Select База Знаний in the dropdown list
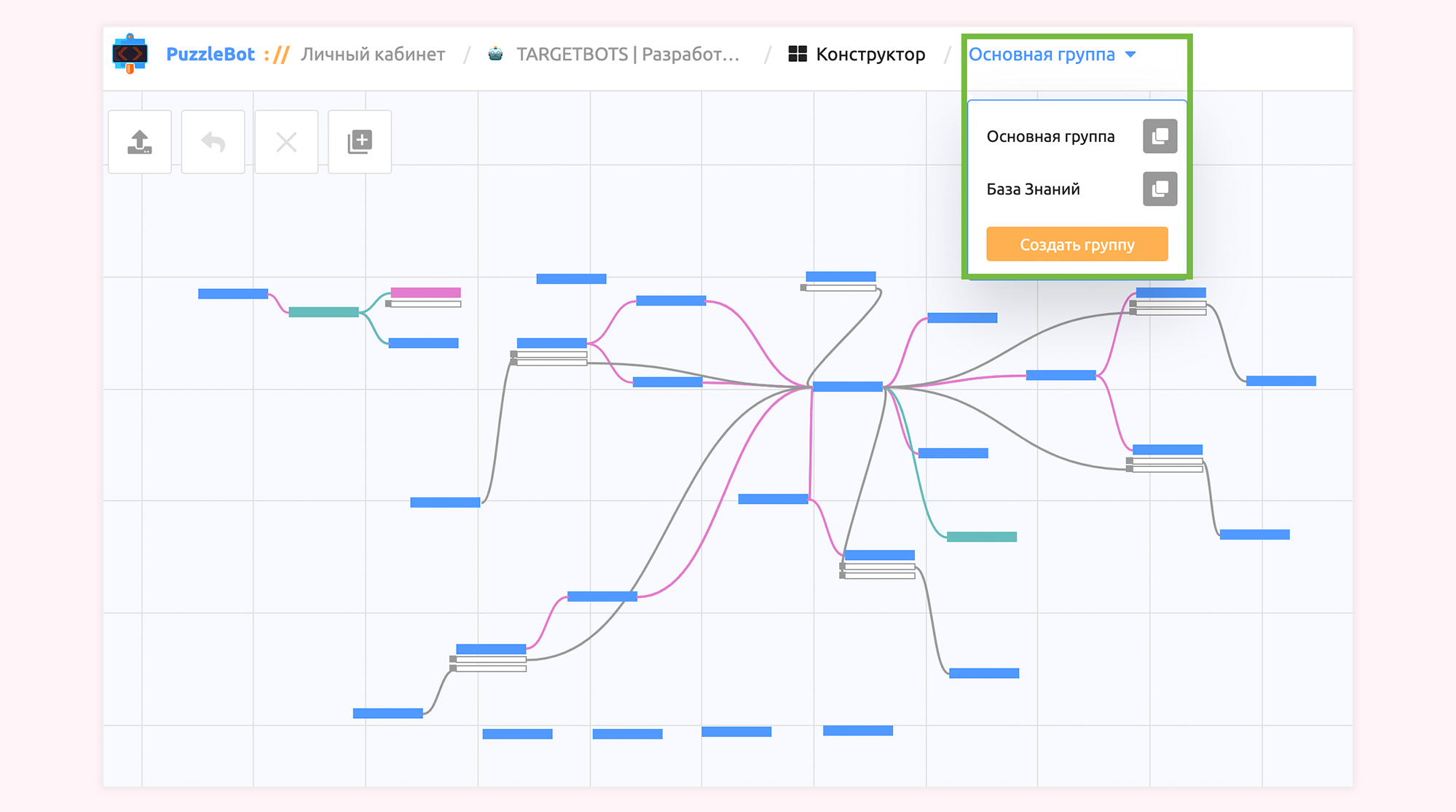 pos(1033,189)
